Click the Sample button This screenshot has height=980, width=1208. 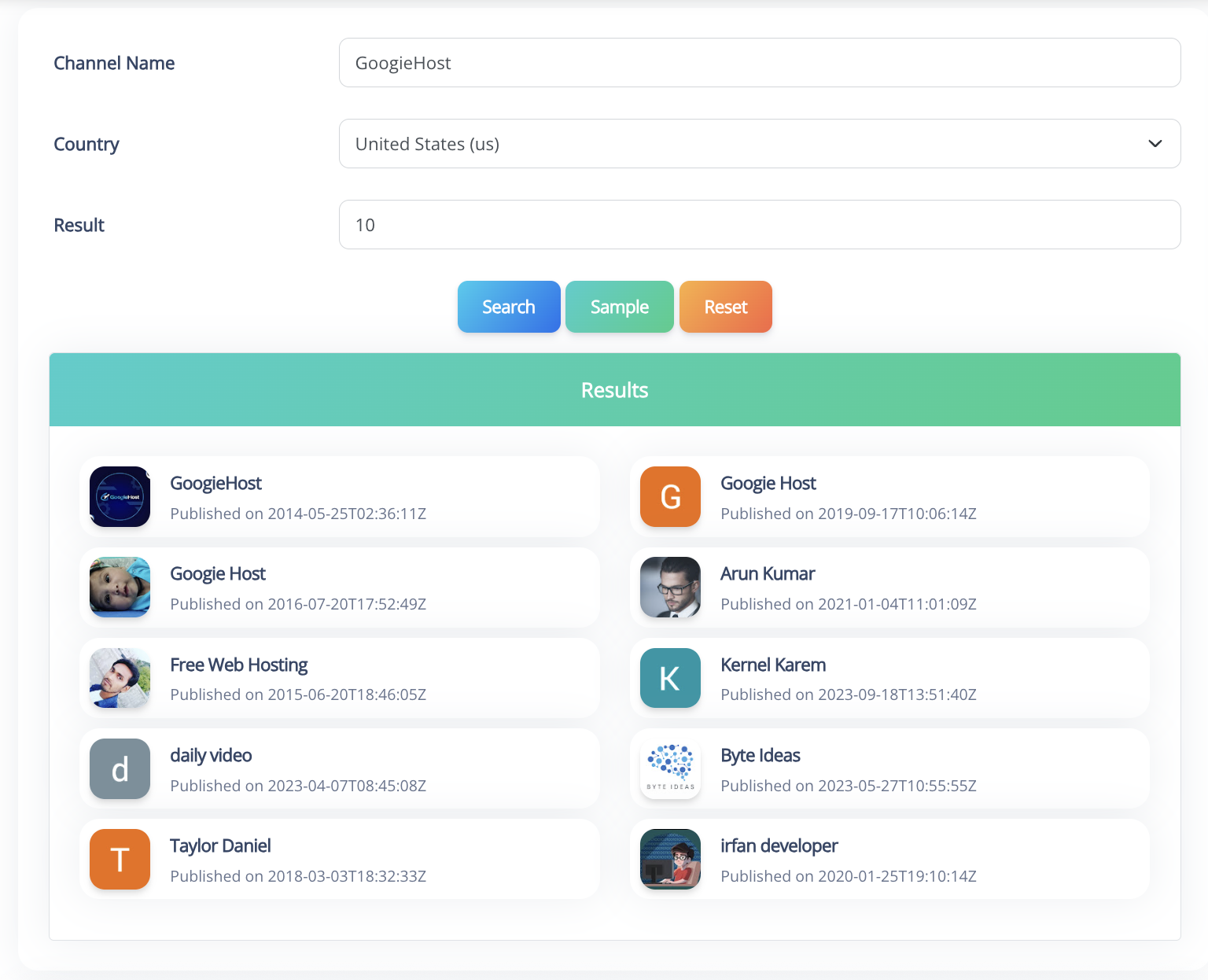pyautogui.click(x=619, y=307)
